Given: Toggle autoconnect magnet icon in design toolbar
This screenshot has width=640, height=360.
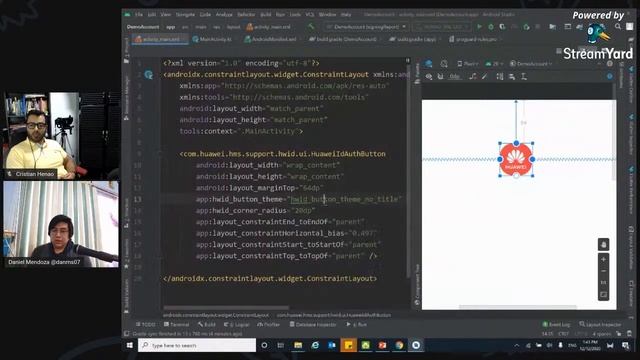Looking at the screenshot, I should (x=440, y=76).
